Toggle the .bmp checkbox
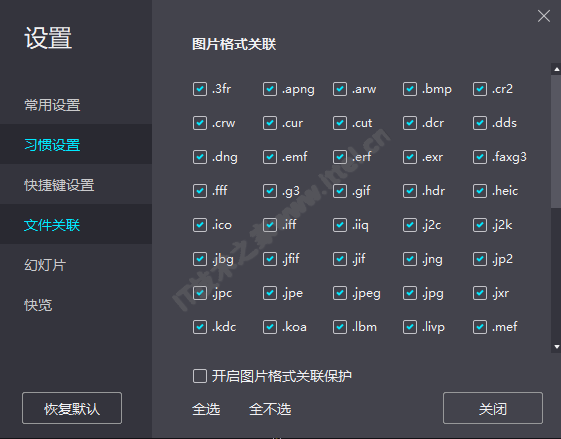This screenshot has height=439, width=561. (x=410, y=89)
